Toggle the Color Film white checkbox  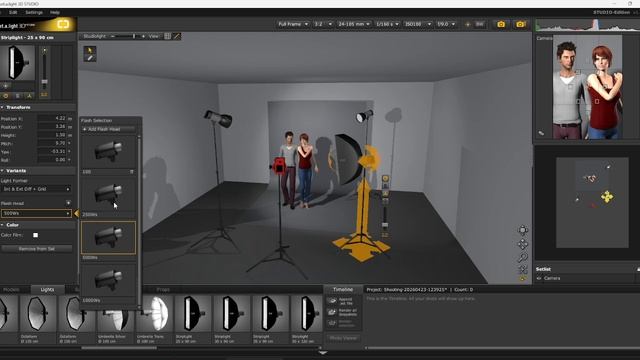[36, 235]
